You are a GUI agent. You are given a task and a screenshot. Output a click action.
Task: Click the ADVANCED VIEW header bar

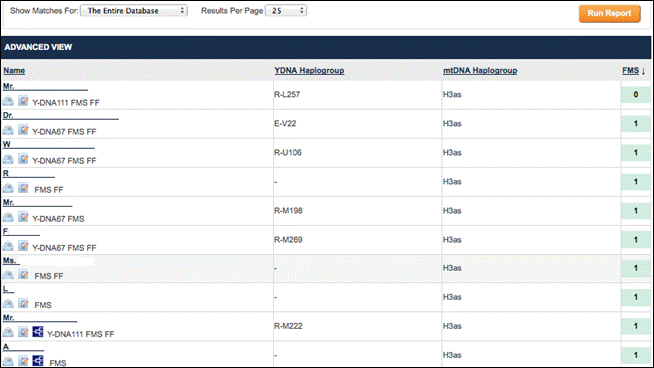coord(326,47)
